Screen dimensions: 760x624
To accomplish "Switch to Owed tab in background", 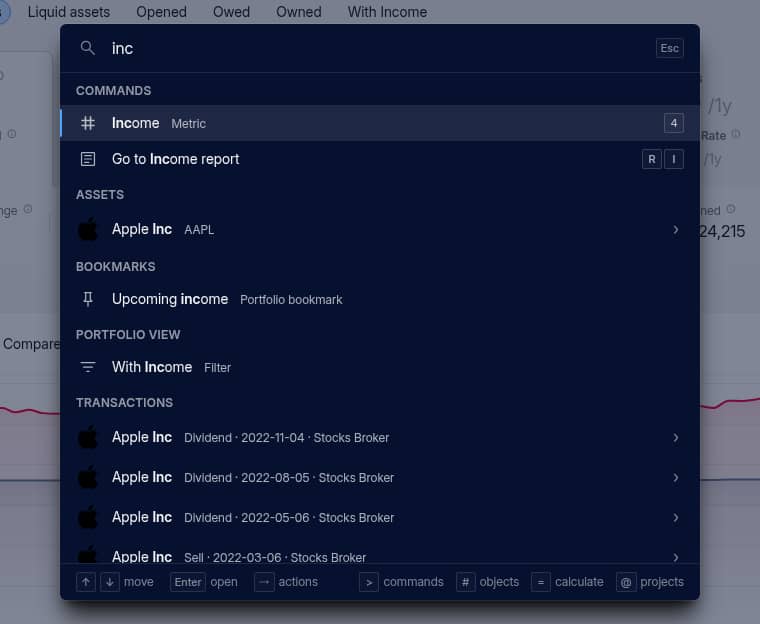I will click(x=232, y=12).
